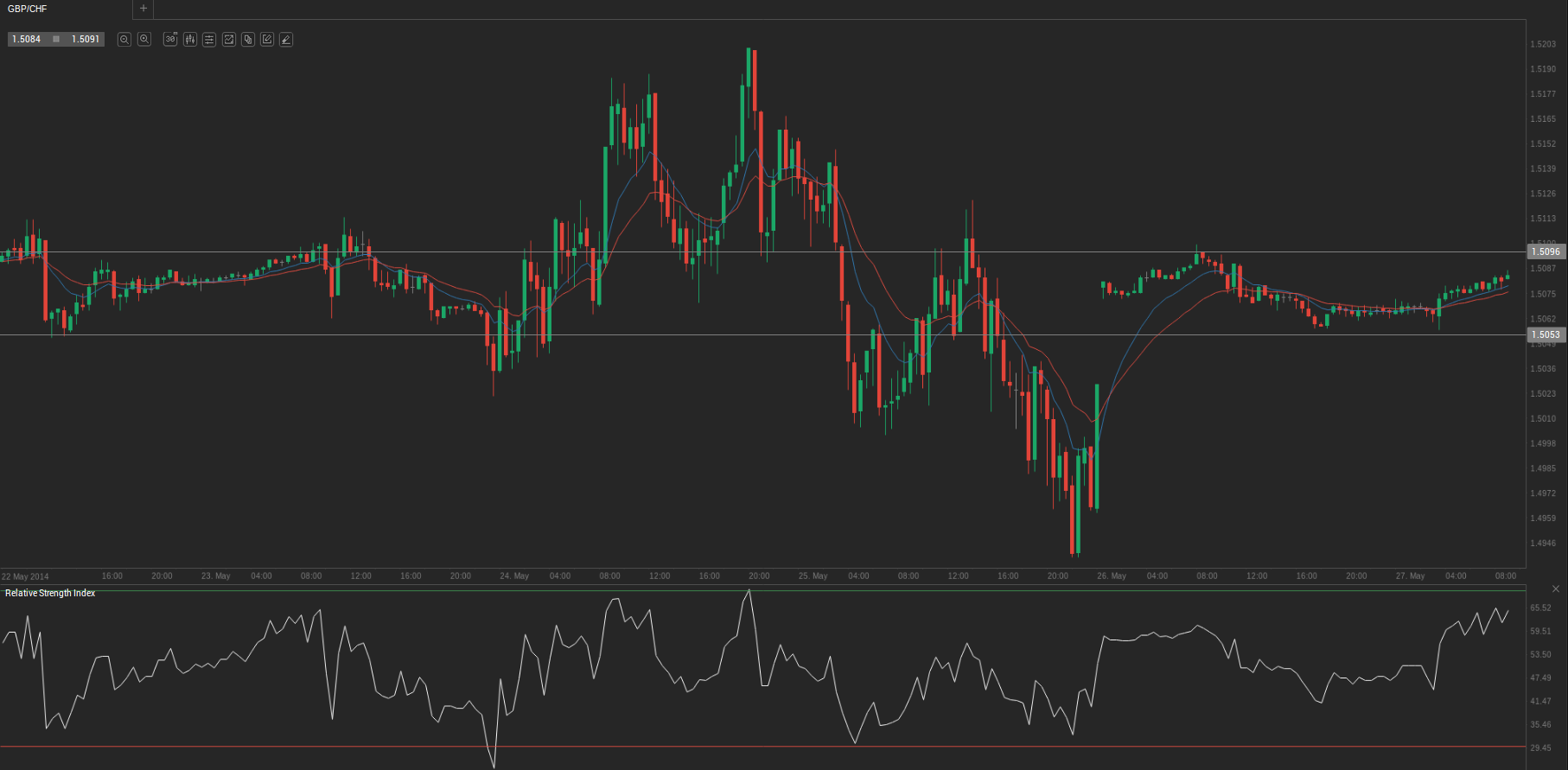This screenshot has width=1568, height=770.
Task: Click the zoom in magnifier icon
Action: [144, 40]
